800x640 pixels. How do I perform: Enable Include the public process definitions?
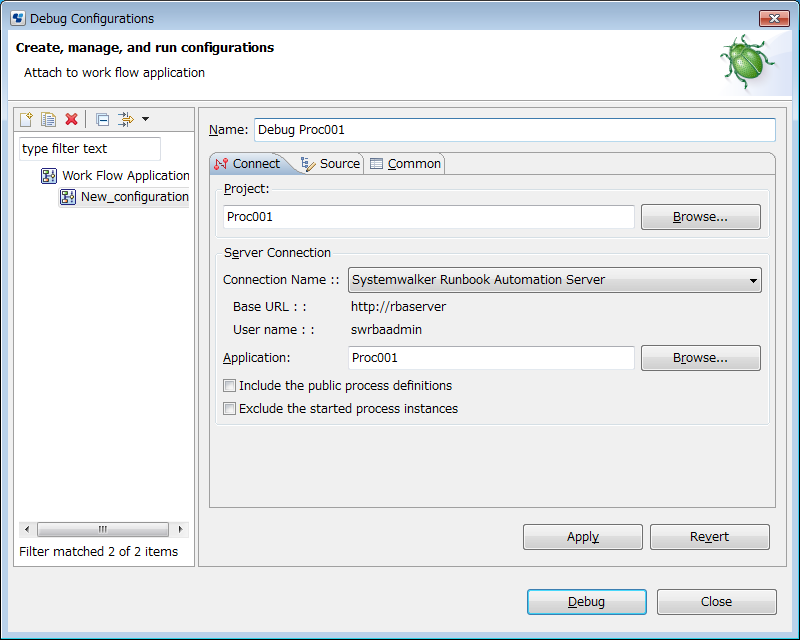tap(230, 386)
